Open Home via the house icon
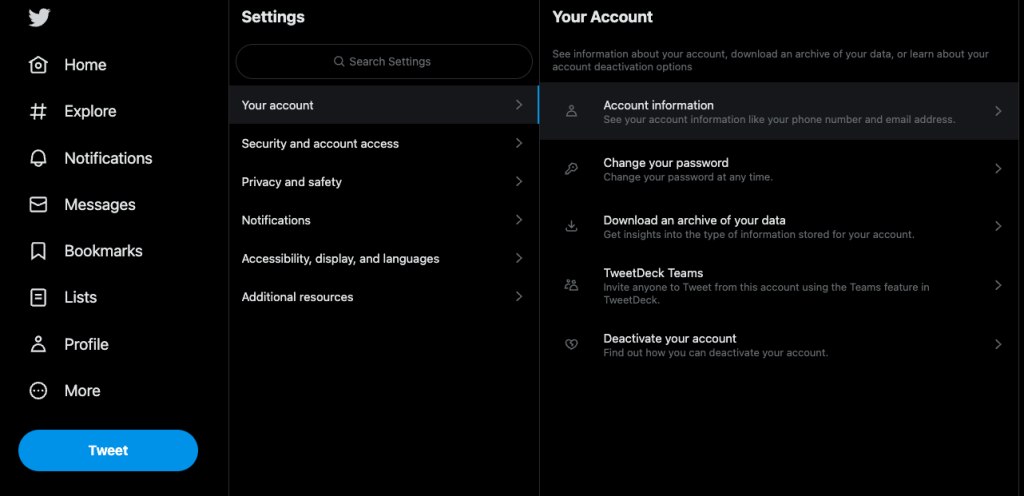The width and height of the screenshot is (1024, 496). pyautogui.click(x=39, y=65)
